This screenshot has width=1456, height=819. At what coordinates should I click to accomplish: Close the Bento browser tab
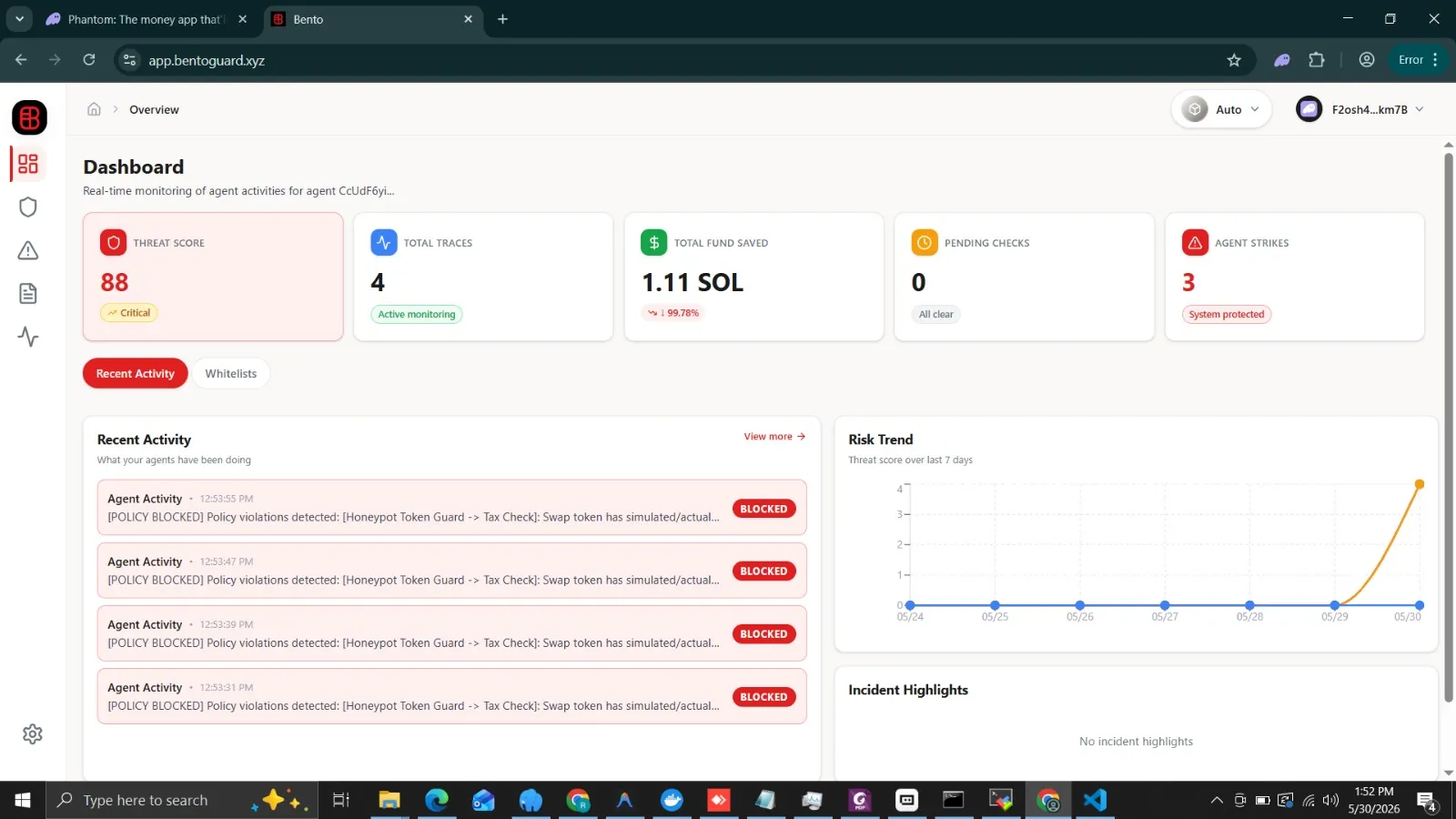[468, 19]
